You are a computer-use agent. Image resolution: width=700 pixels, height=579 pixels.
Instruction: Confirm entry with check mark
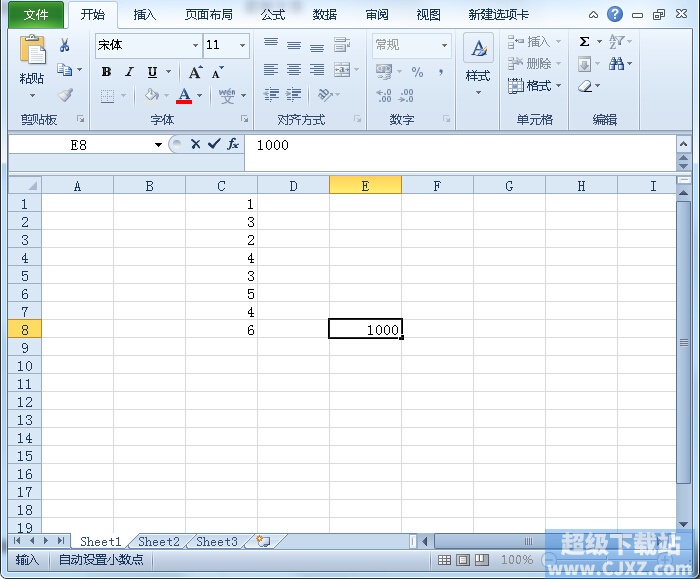tap(214, 144)
